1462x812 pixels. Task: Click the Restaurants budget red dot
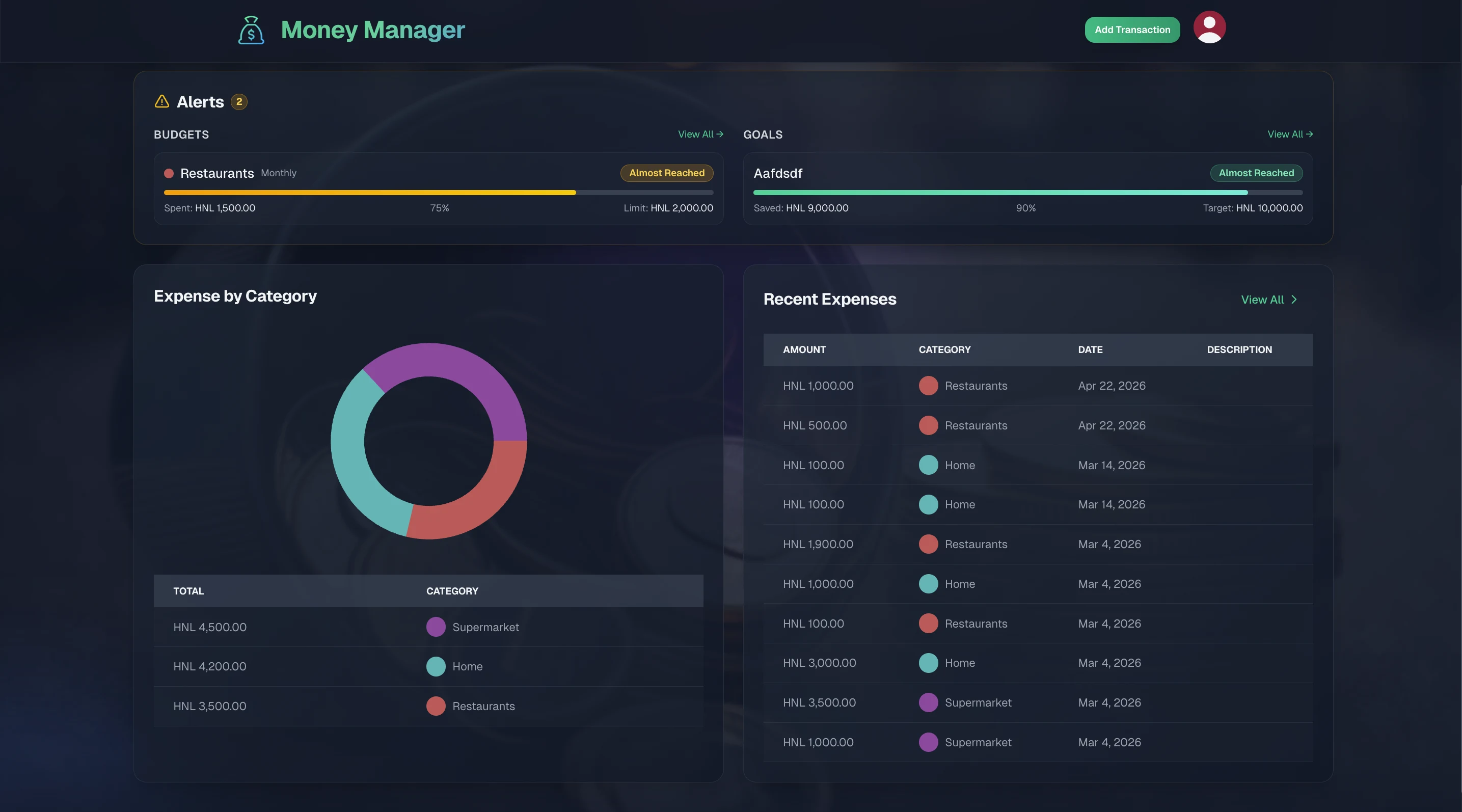point(169,173)
